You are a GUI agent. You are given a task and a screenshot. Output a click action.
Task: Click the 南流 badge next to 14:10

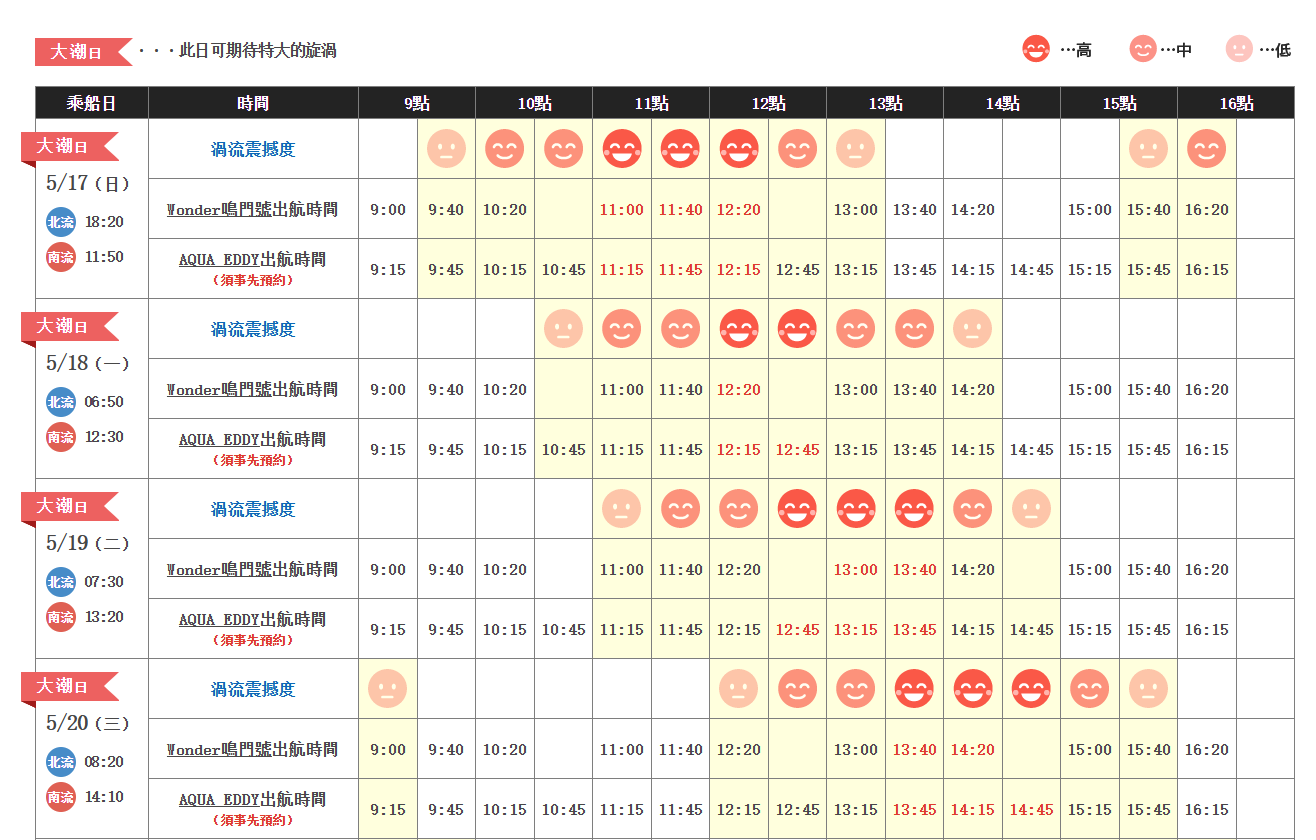(61, 797)
